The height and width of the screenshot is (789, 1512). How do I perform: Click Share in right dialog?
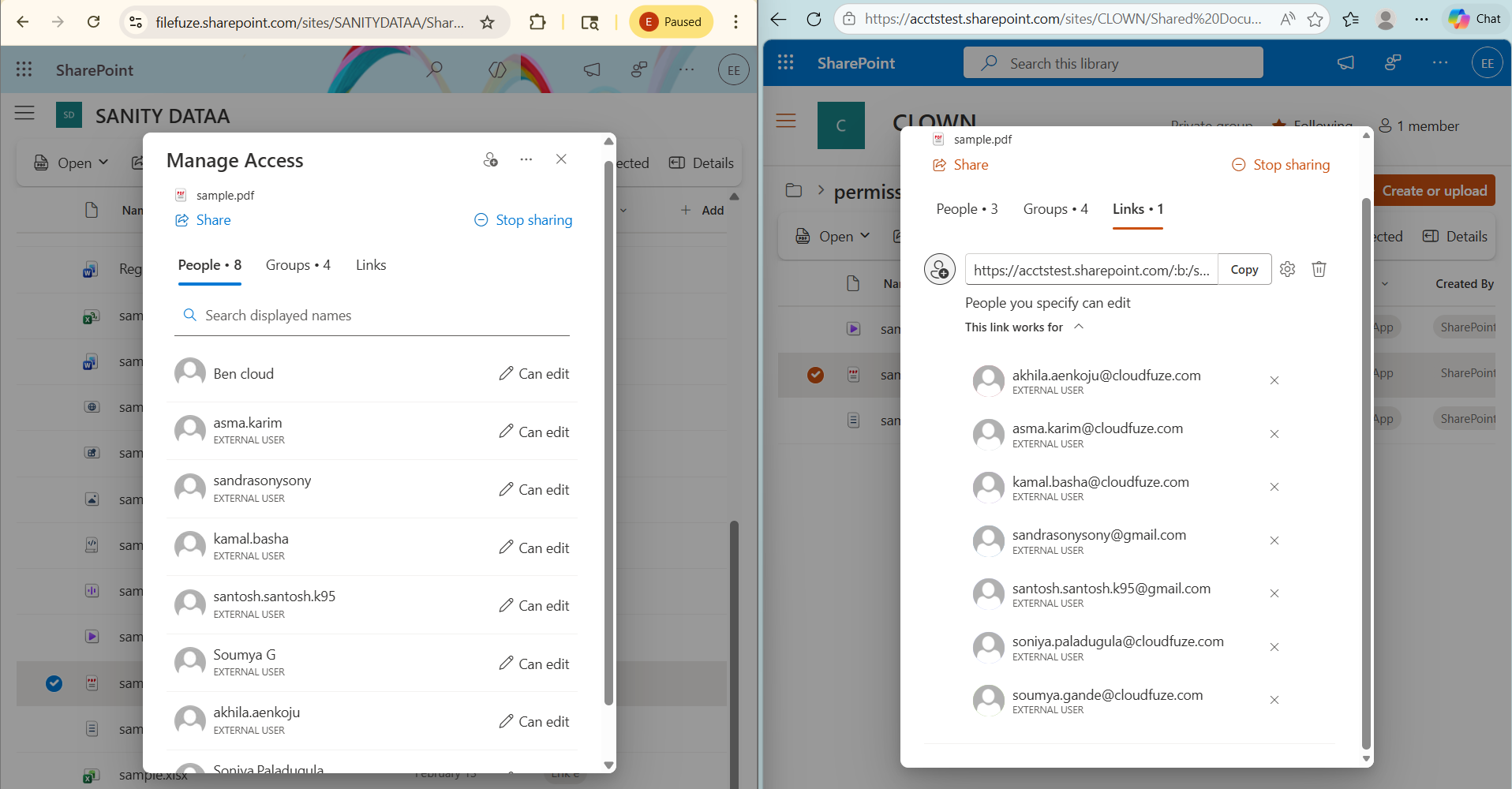pyautogui.click(x=960, y=165)
